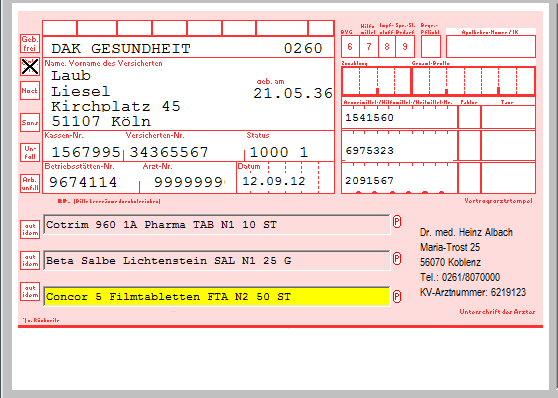Click the Datum value 12.09.12
This screenshot has width=558, height=398.
click(274, 181)
